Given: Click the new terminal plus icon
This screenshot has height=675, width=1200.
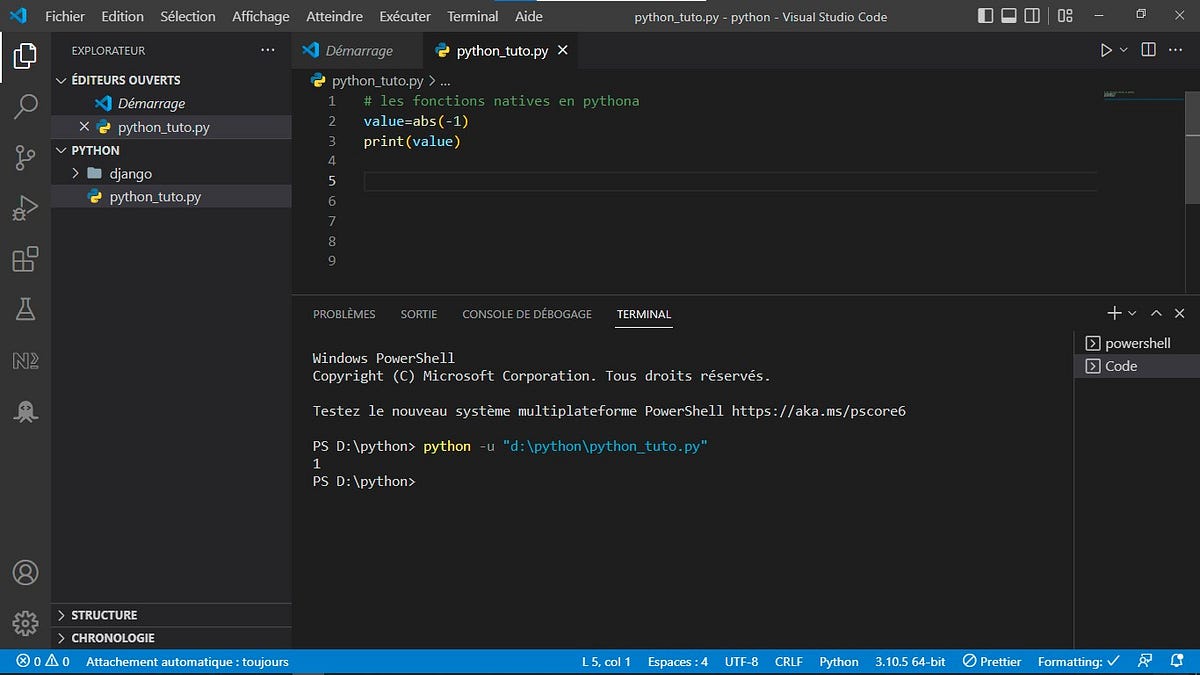Looking at the screenshot, I should pos(1113,313).
